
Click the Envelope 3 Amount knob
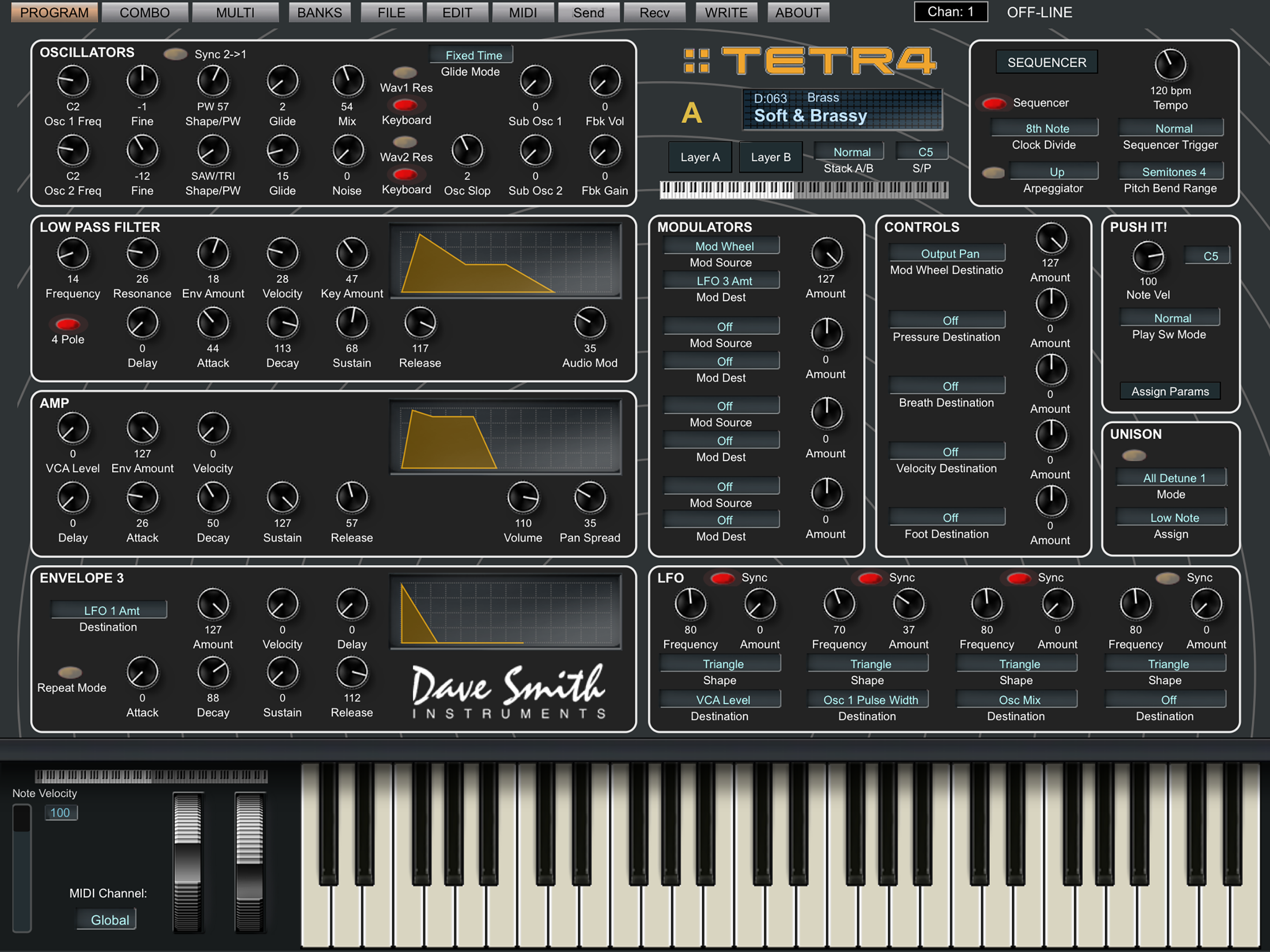point(212,605)
